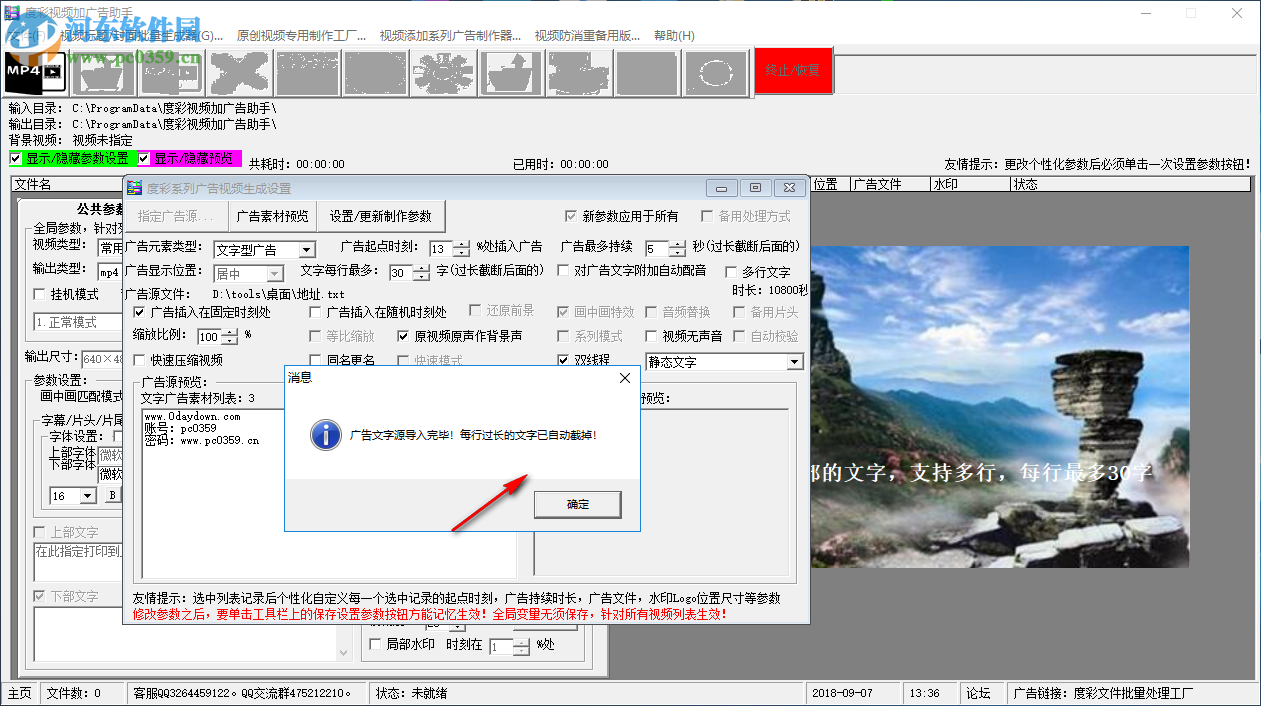1261x706 pixels.
Task: Click 确定 in the message dialog
Action: coord(577,504)
